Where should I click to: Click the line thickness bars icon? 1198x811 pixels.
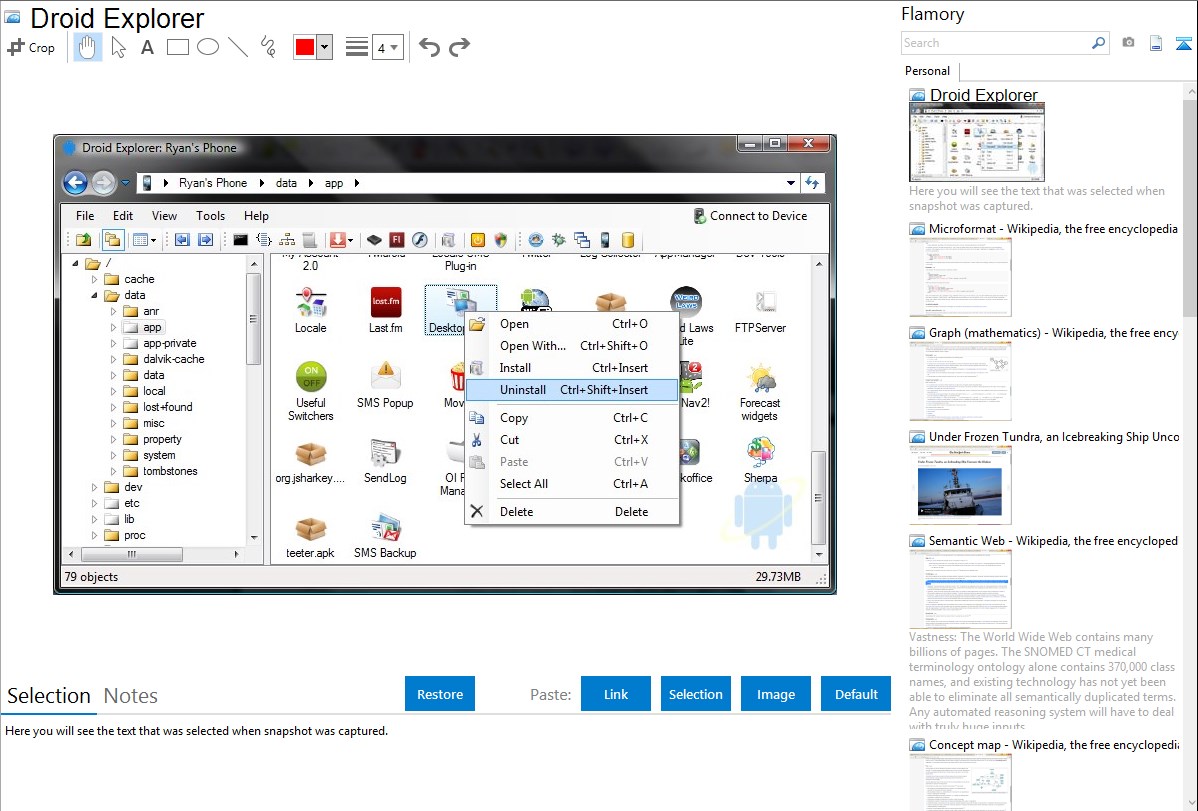pyautogui.click(x=357, y=47)
